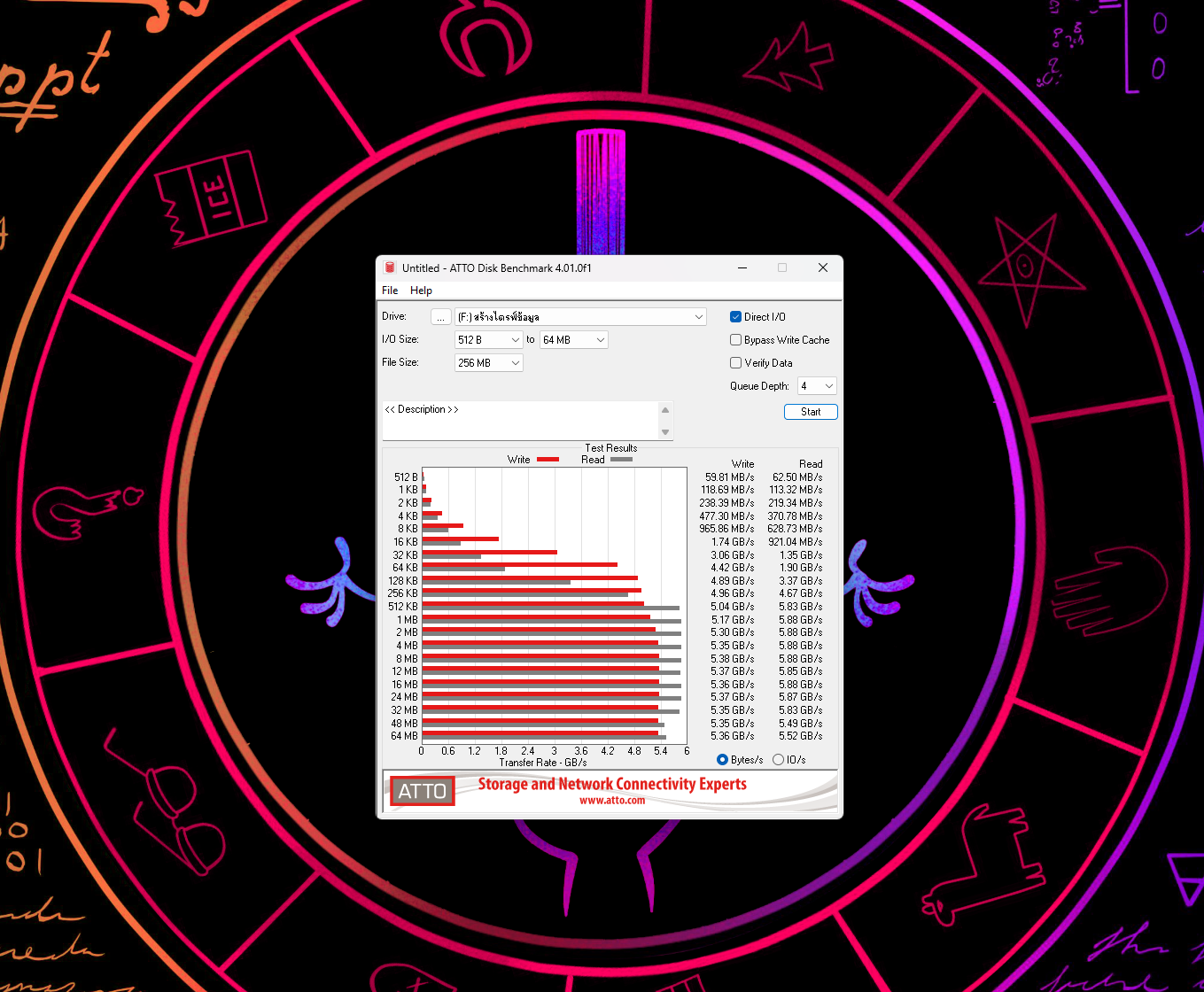
Task: Click the ATTO Disk Benchmark title bar icon
Action: click(x=390, y=267)
